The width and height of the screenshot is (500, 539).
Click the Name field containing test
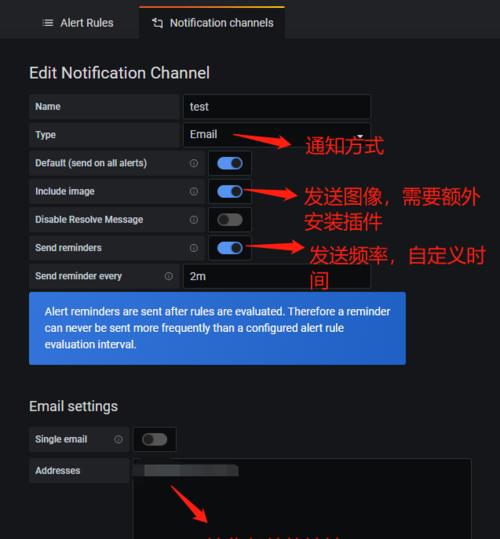click(x=277, y=107)
